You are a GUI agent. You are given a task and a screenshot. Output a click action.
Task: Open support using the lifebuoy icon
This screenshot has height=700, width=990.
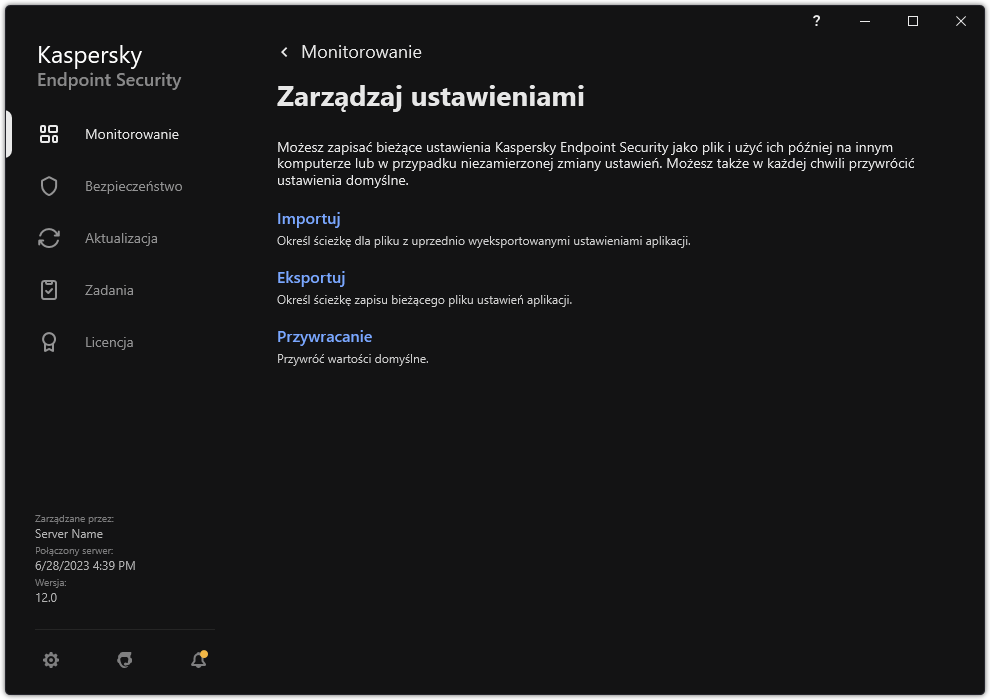click(124, 660)
